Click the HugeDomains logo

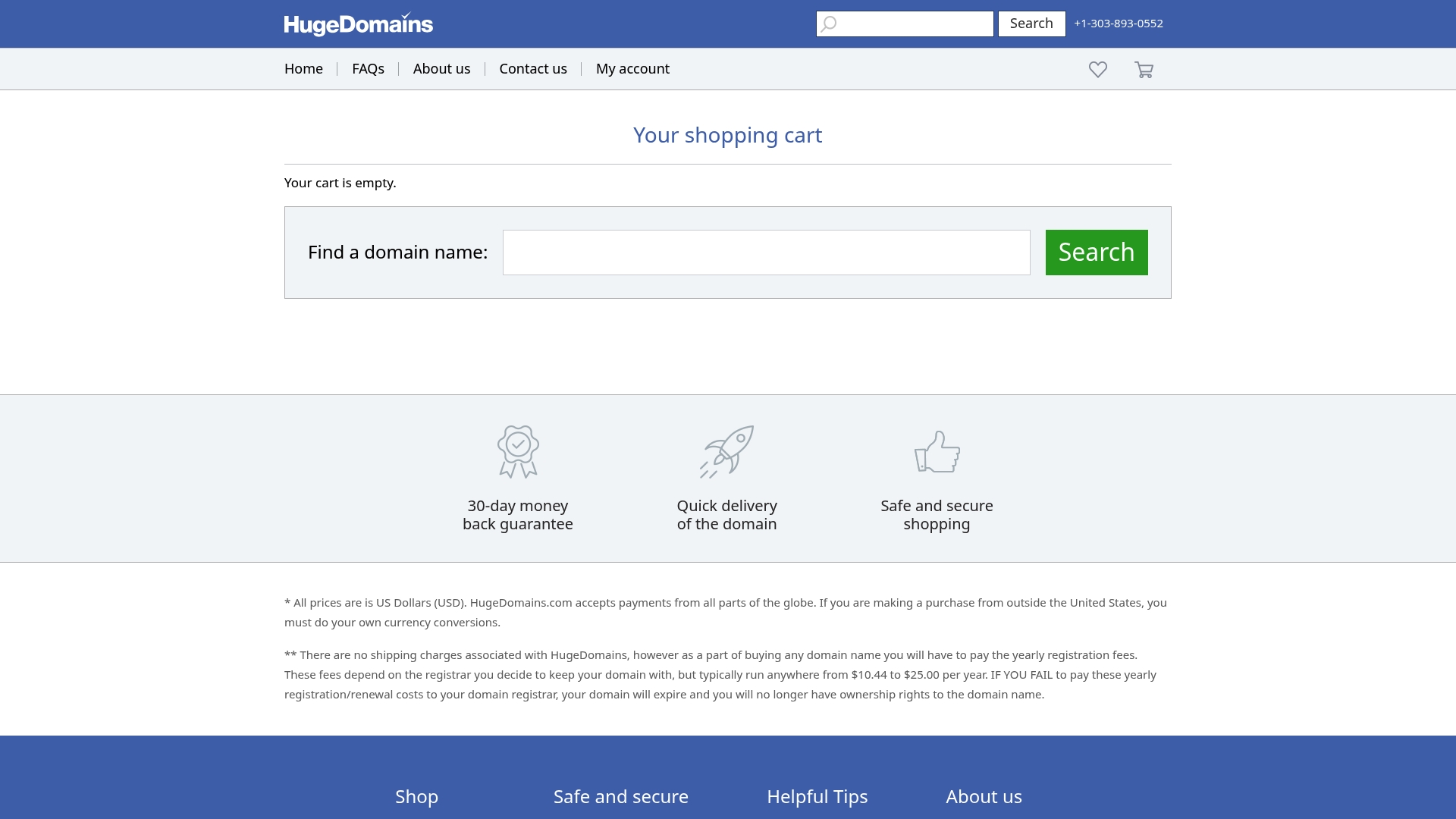coord(358,24)
